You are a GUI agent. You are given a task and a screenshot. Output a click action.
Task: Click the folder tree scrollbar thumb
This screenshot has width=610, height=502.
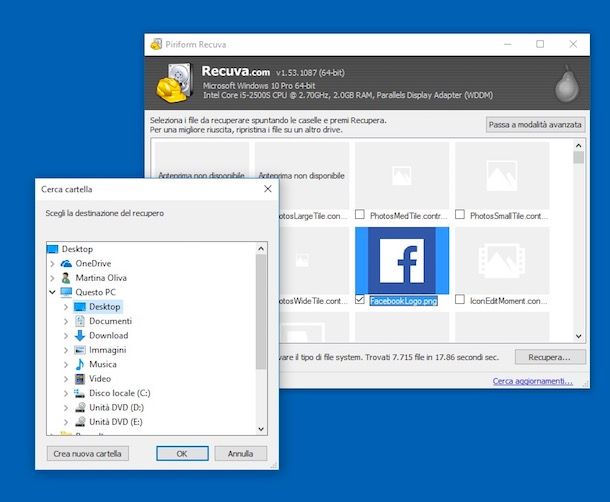pos(261,312)
